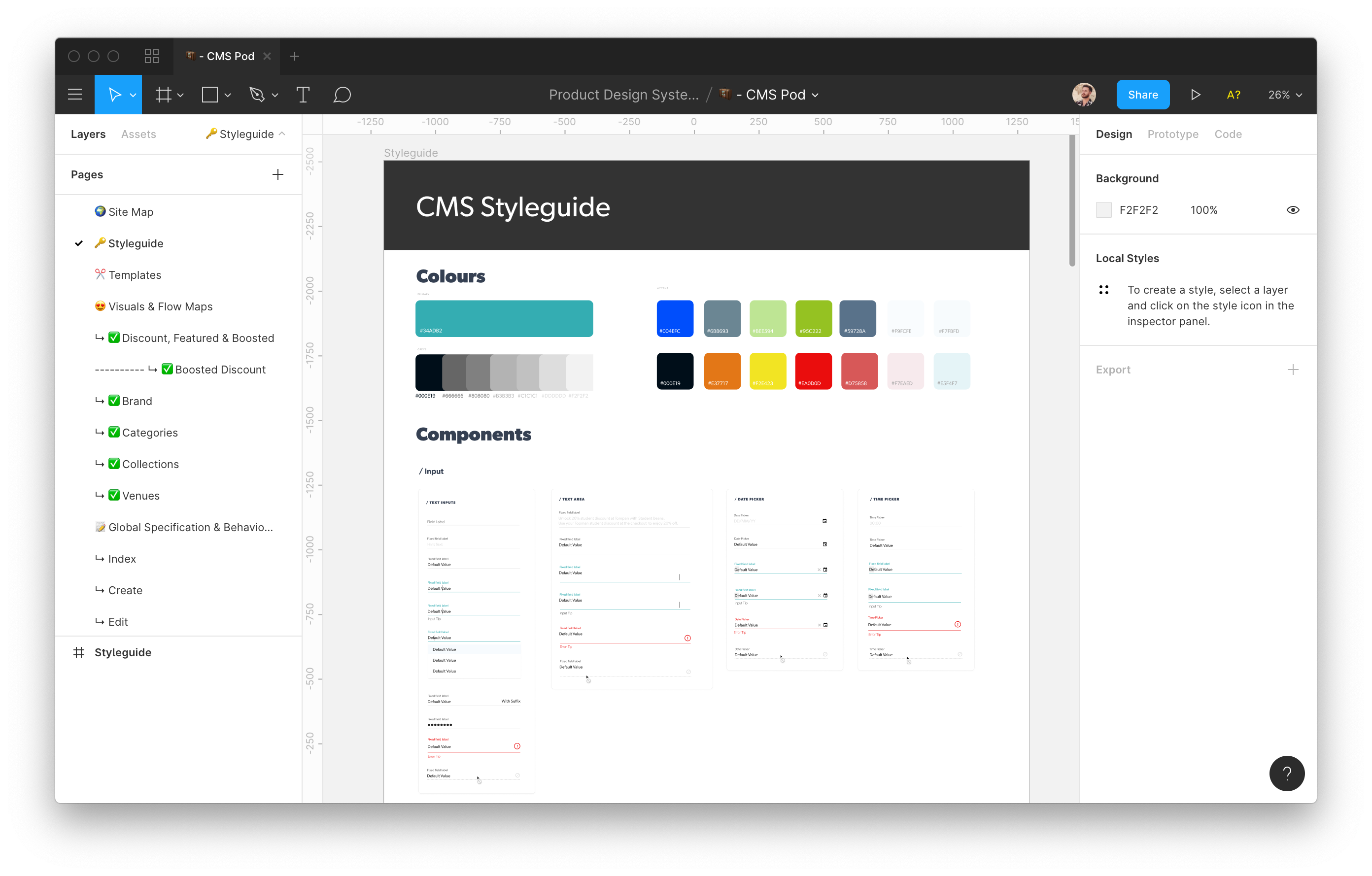Select the Text tool

[x=303, y=95]
